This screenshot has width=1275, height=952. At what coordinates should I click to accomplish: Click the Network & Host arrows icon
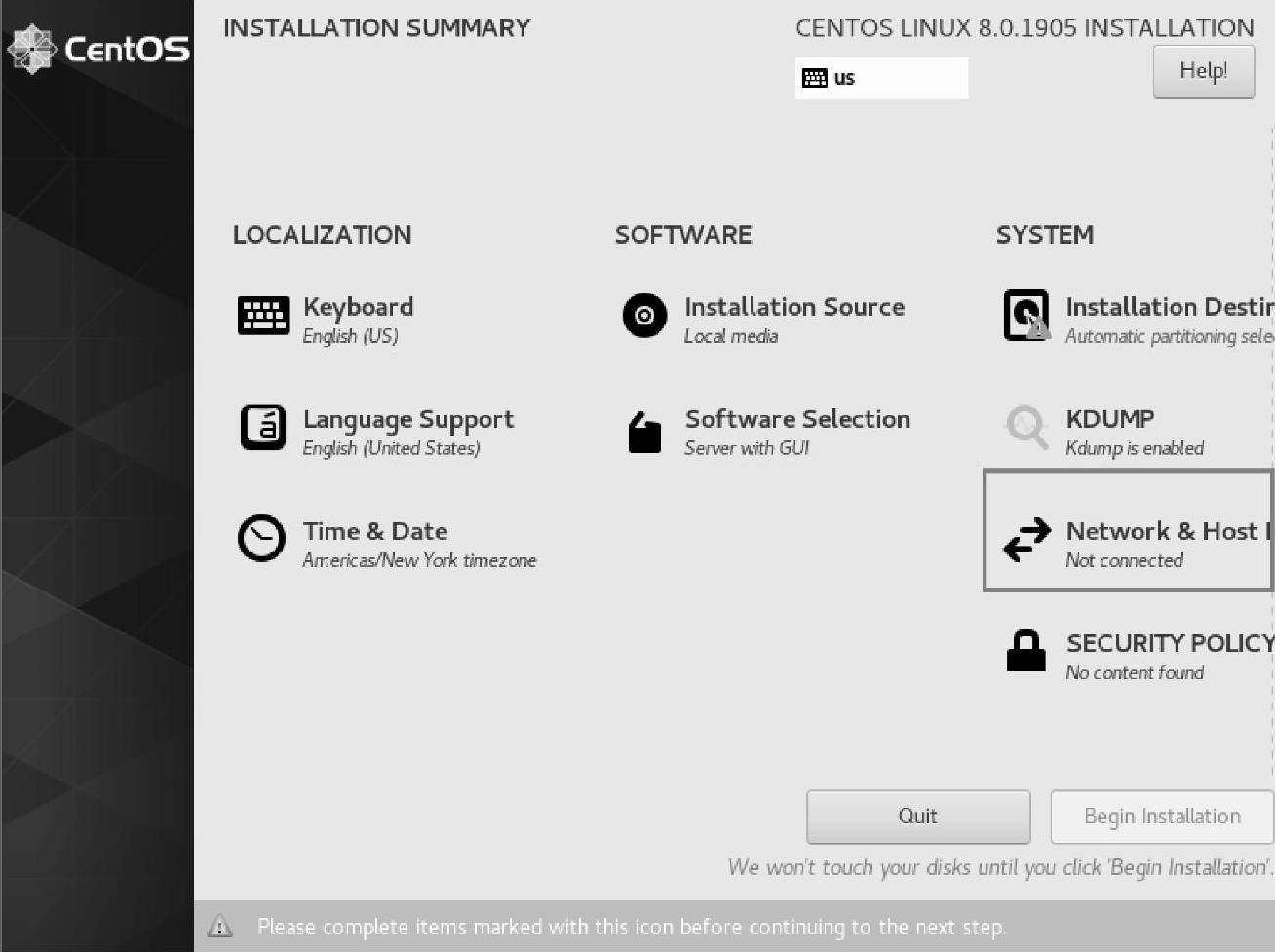[1027, 539]
